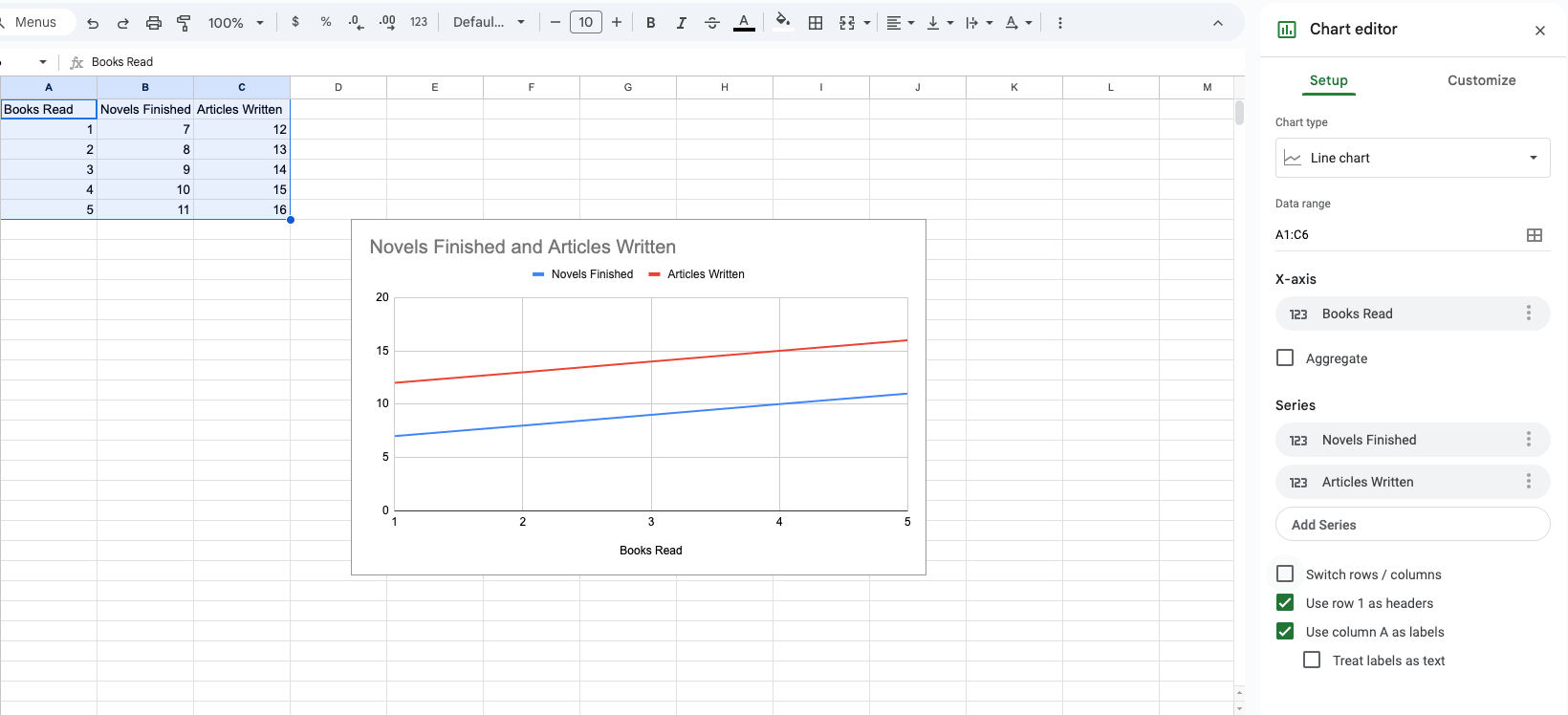Toggle italic formatting

click(681, 23)
